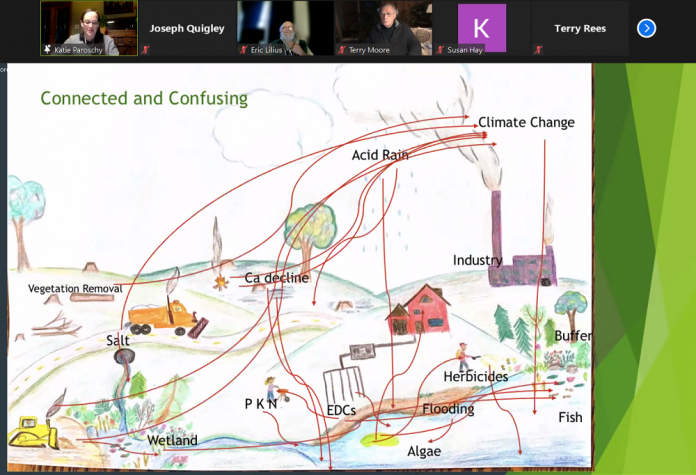Click Terry Rees's muted microphone icon
The image size is (696, 475).
(x=538, y=49)
